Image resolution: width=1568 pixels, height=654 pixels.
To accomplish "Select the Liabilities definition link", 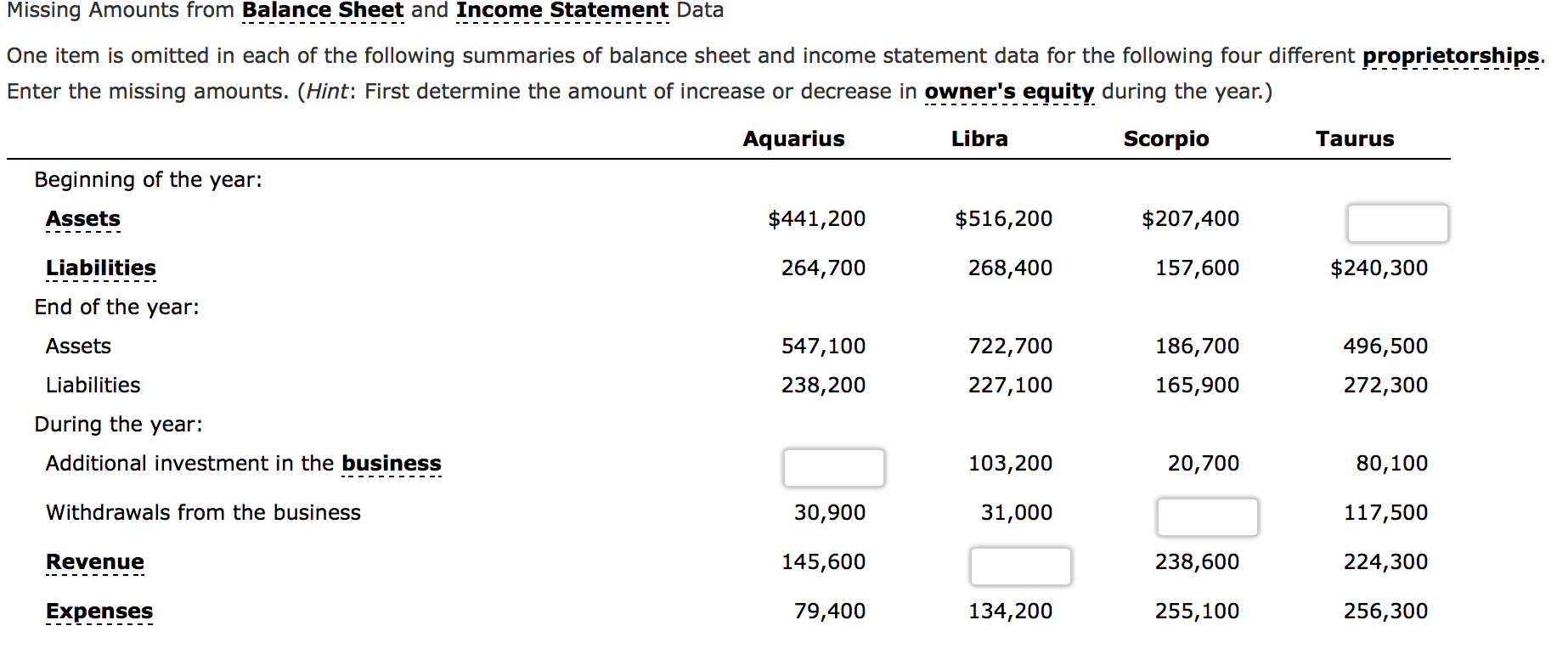I will click(x=100, y=267).
